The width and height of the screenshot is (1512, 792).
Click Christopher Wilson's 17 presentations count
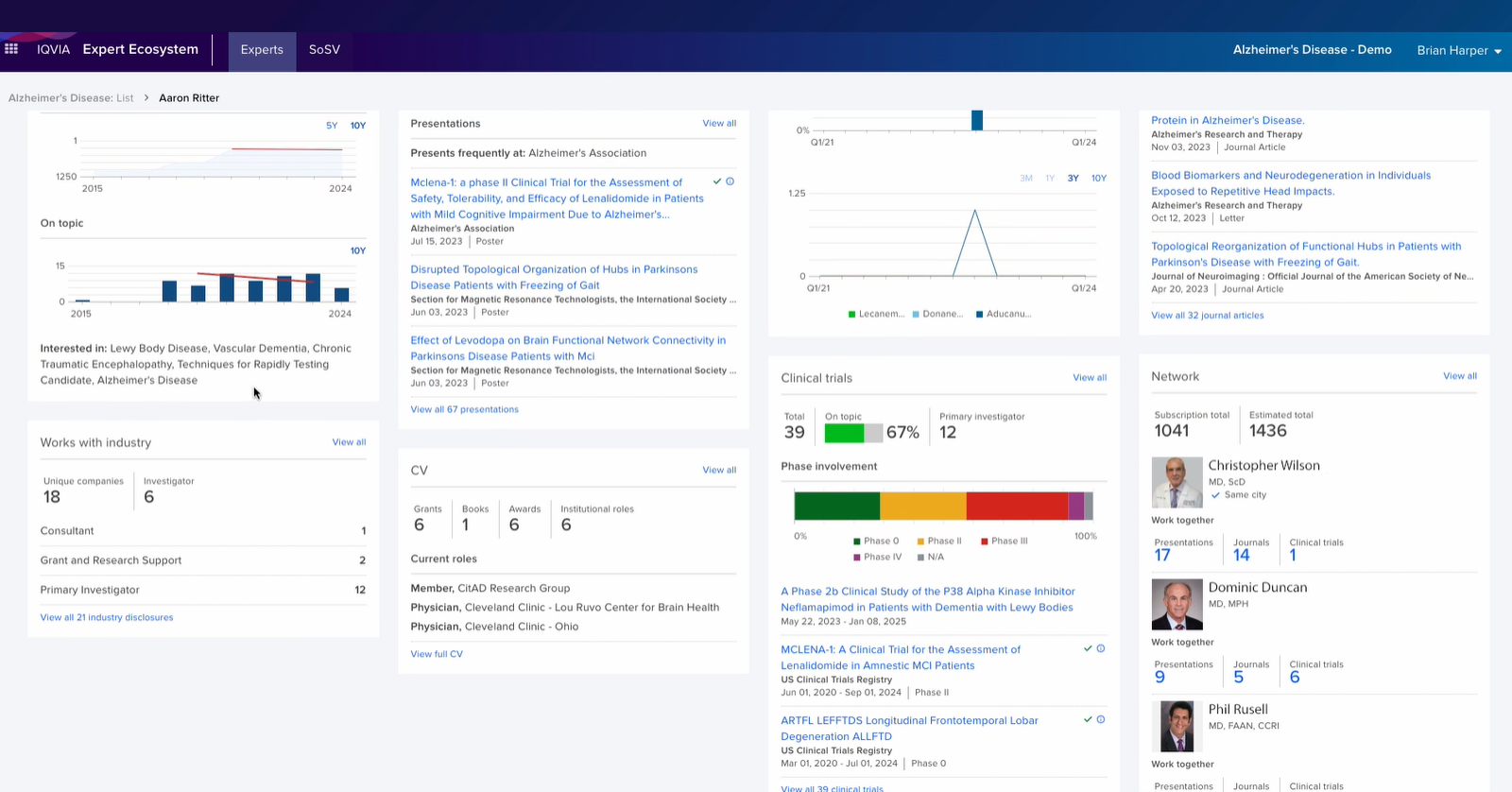(1162, 556)
